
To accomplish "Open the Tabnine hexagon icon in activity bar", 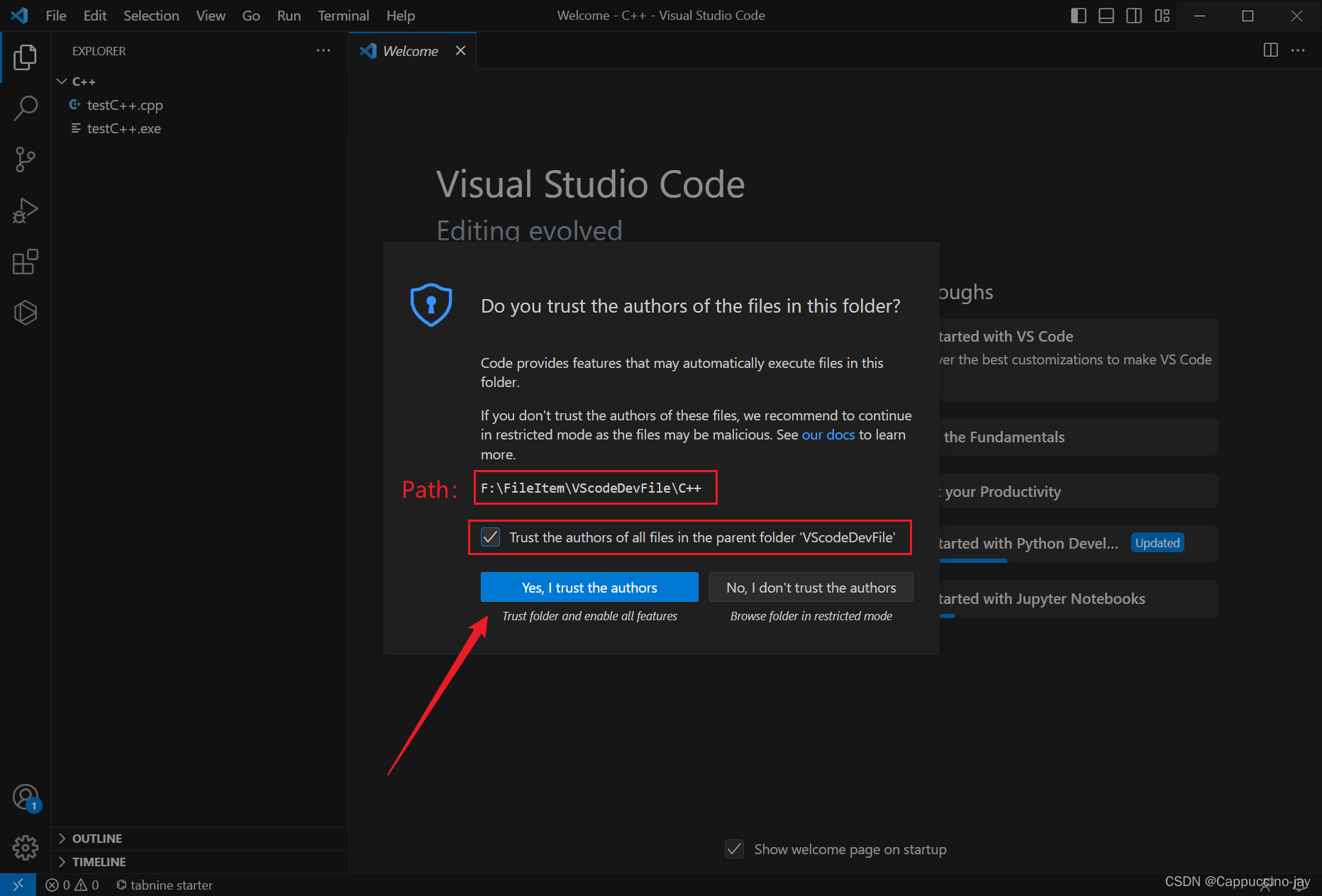I will pos(26,313).
